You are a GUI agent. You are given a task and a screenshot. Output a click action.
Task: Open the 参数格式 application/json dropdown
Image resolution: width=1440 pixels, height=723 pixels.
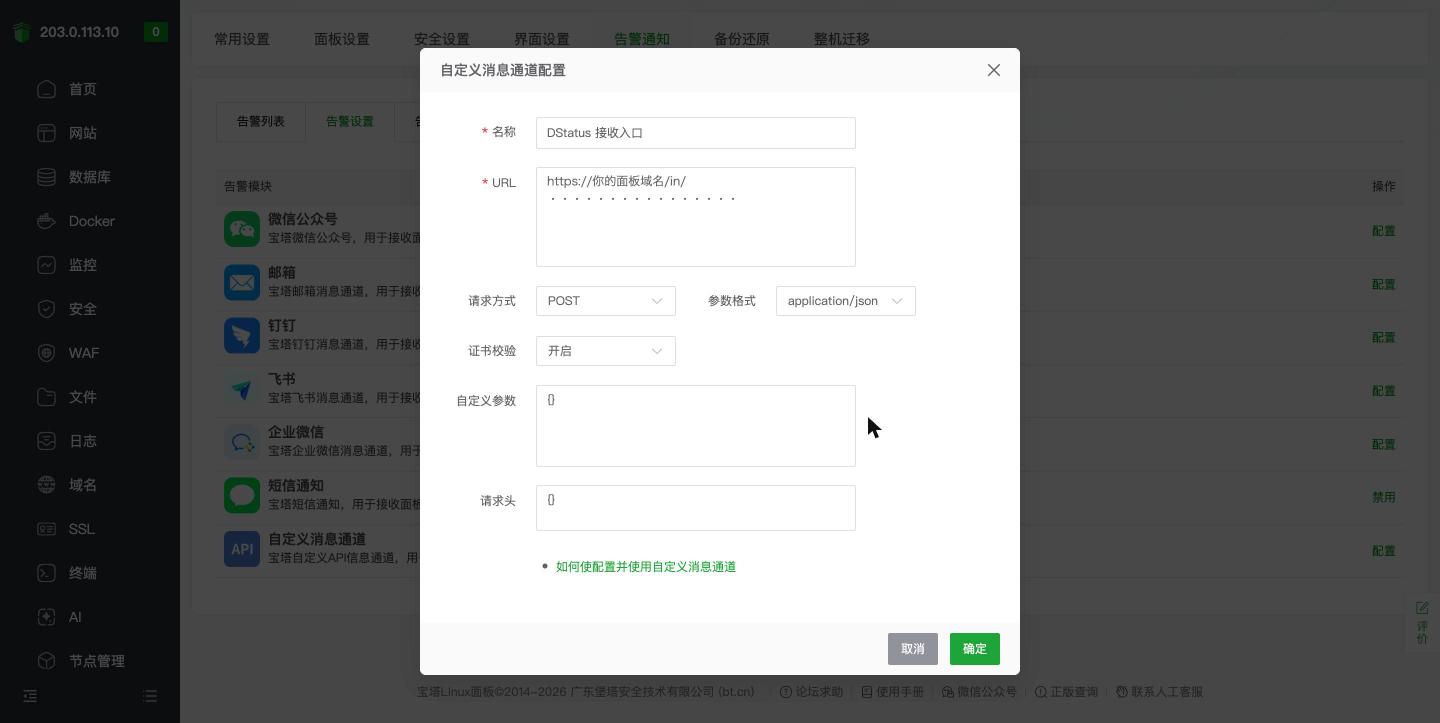(x=846, y=301)
